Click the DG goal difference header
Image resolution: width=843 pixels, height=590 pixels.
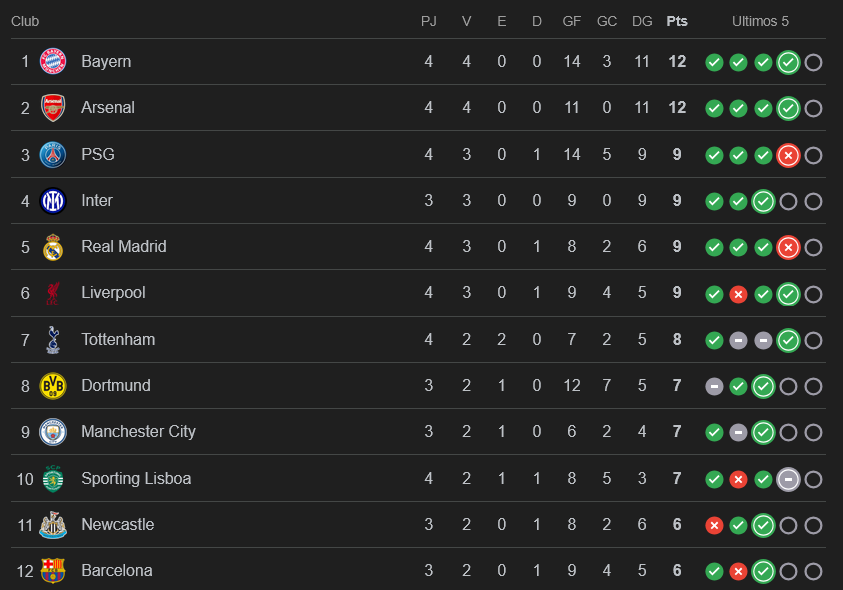[x=643, y=21]
